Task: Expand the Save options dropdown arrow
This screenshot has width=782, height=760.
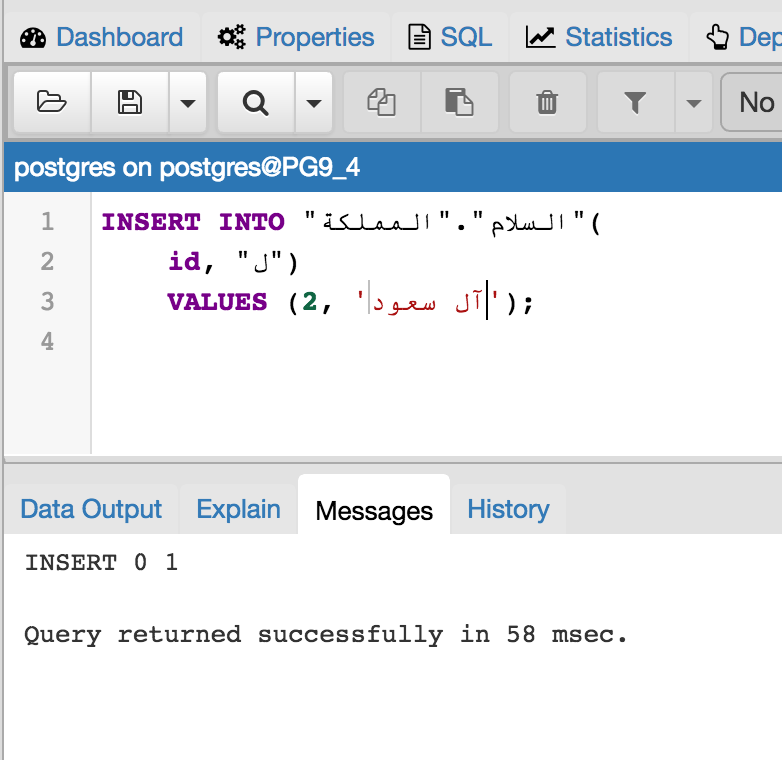Action: coord(187,102)
